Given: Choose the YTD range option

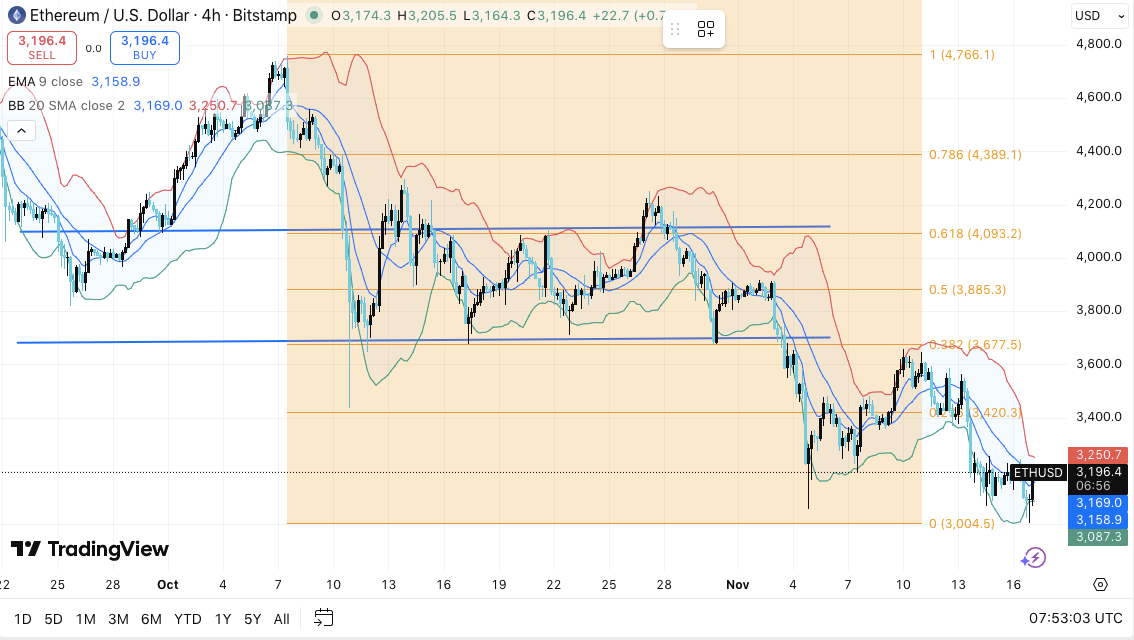Looking at the screenshot, I should point(187,619).
